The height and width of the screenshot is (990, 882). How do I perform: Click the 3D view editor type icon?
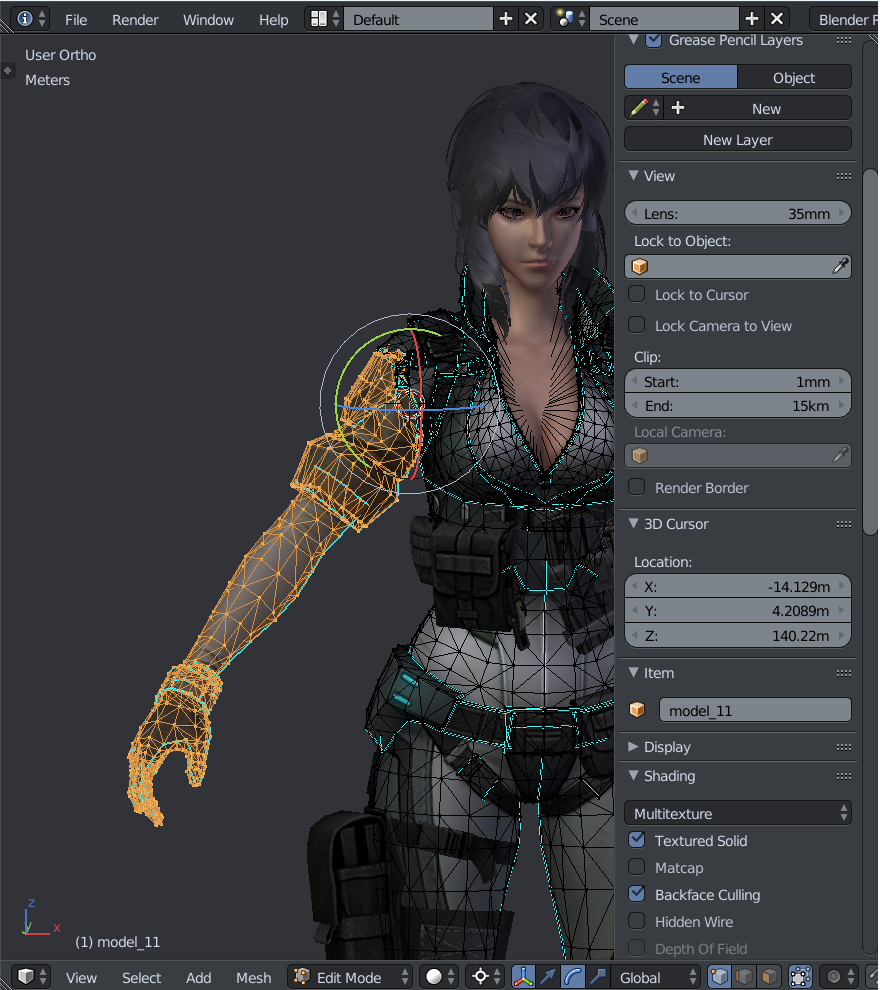(30, 977)
